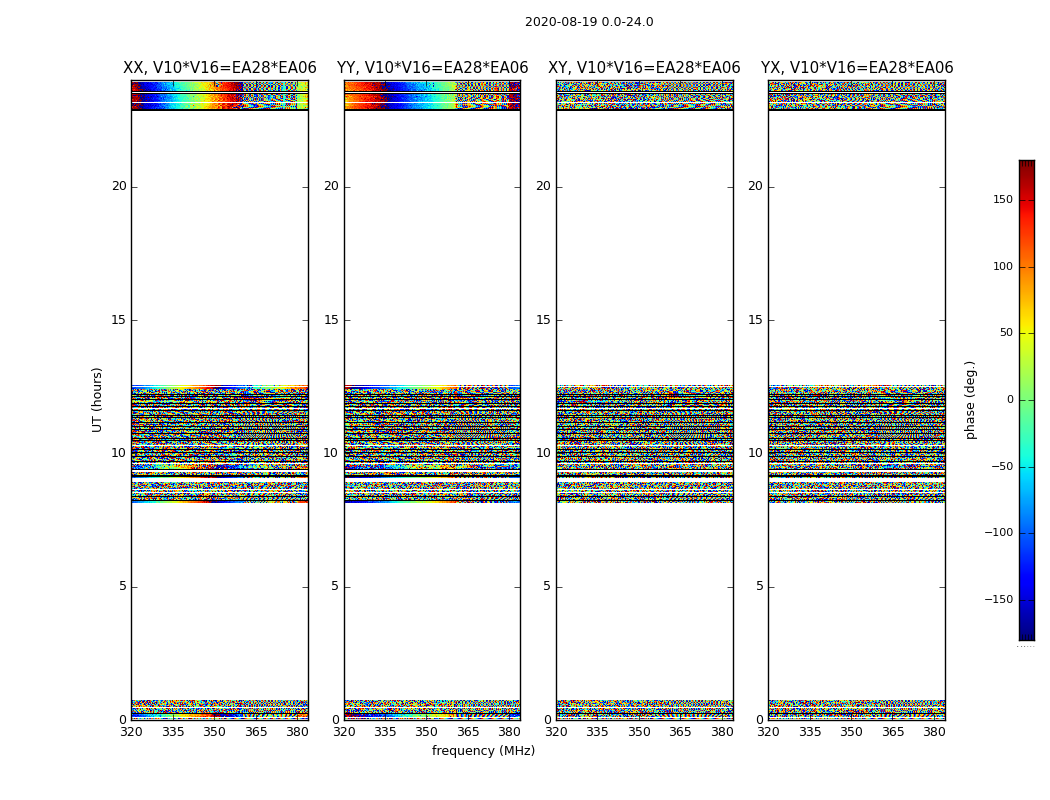Select the −100 tick on the colorbar

[998, 532]
